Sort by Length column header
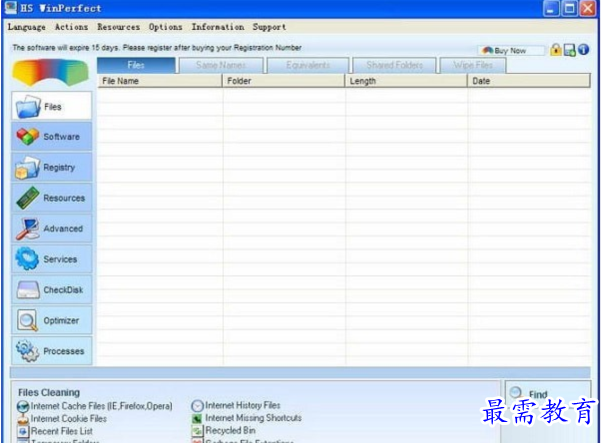604x443 pixels. [406, 81]
